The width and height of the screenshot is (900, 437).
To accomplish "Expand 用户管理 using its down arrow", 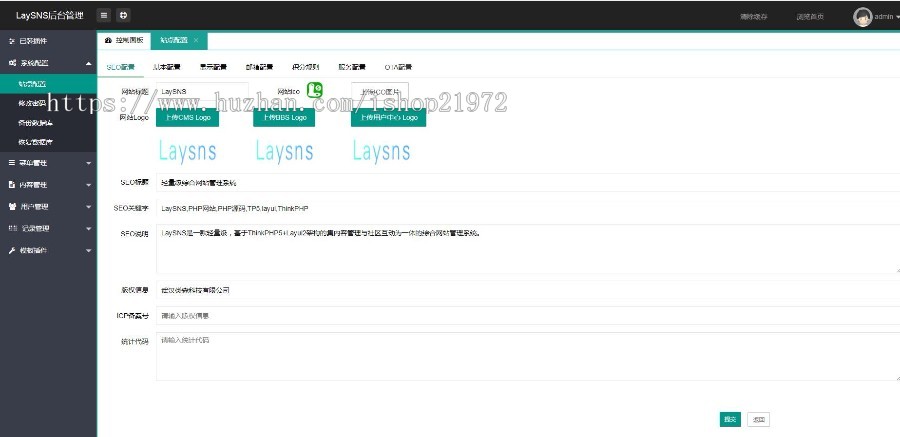I will [x=88, y=207].
